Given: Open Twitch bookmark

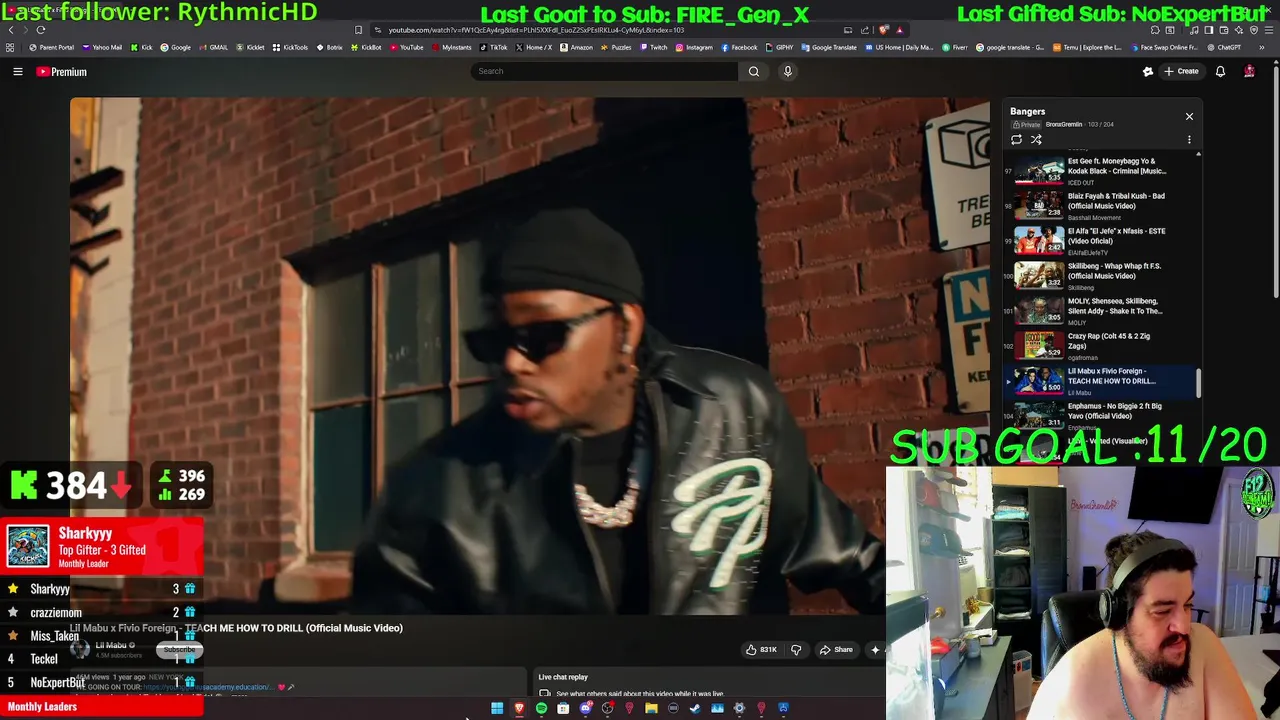Looking at the screenshot, I should [654, 47].
